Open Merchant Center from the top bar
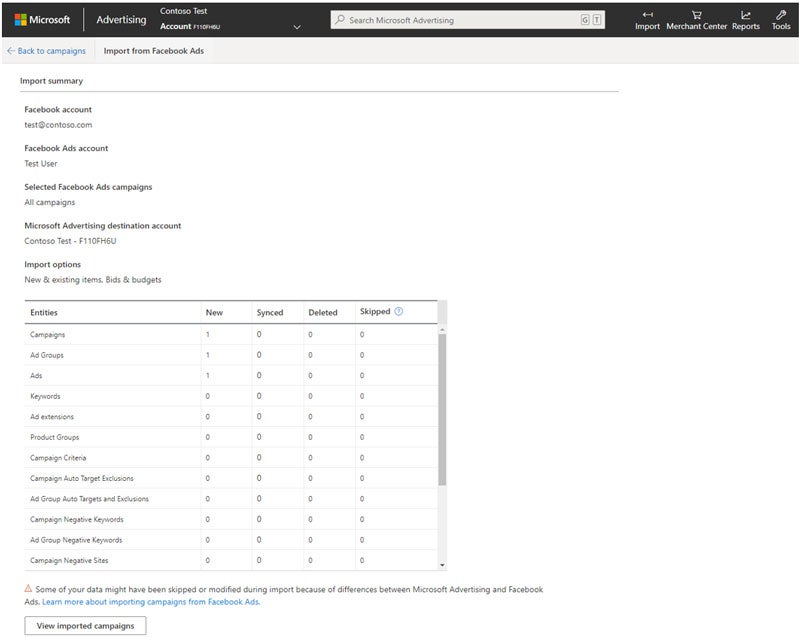 click(x=696, y=20)
